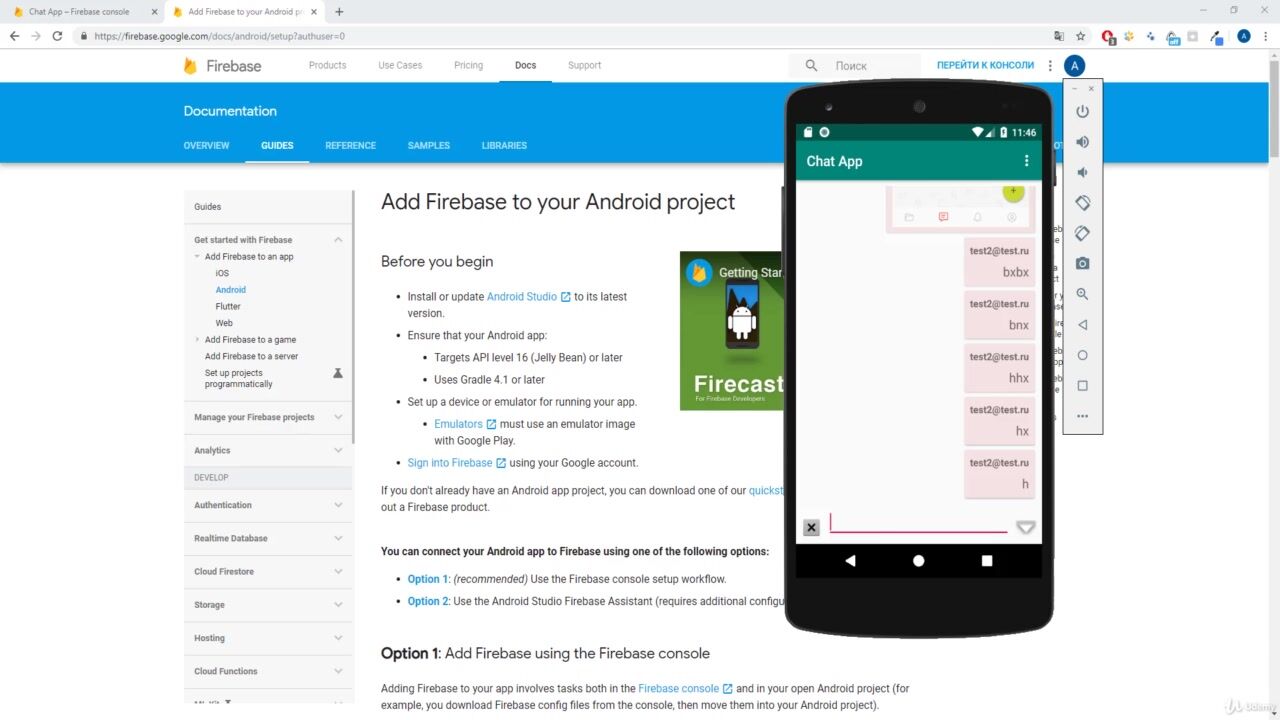Screen dimensions: 1280x720
Task: Open the Products menu
Action: tap(327, 65)
